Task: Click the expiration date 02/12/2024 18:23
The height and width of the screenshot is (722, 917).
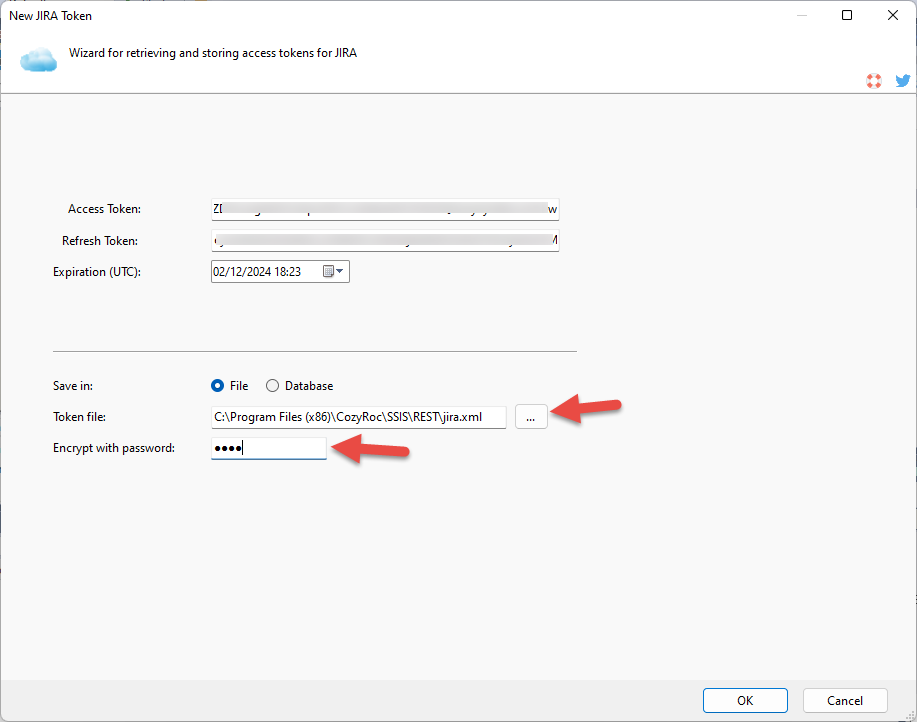Action: pyautogui.click(x=257, y=272)
